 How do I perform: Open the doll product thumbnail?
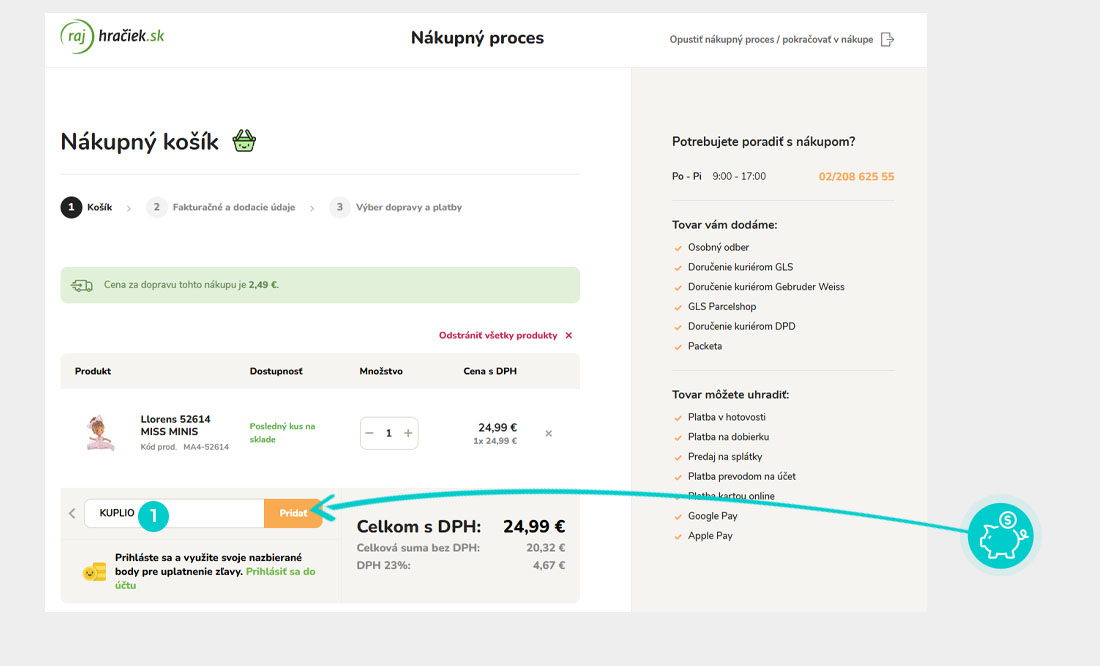pos(100,432)
